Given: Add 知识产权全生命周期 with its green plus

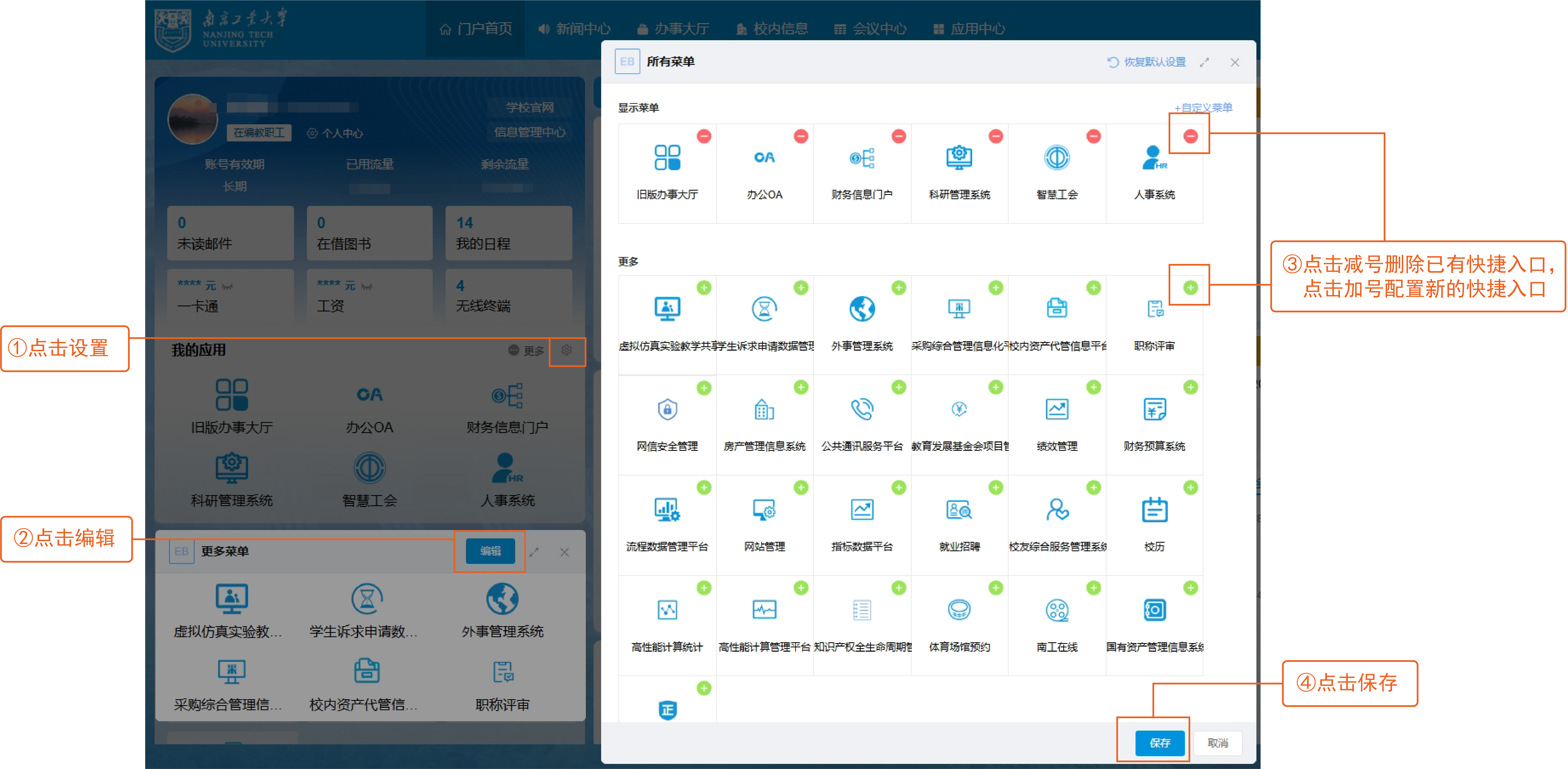Looking at the screenshot, I should point(898,588).
